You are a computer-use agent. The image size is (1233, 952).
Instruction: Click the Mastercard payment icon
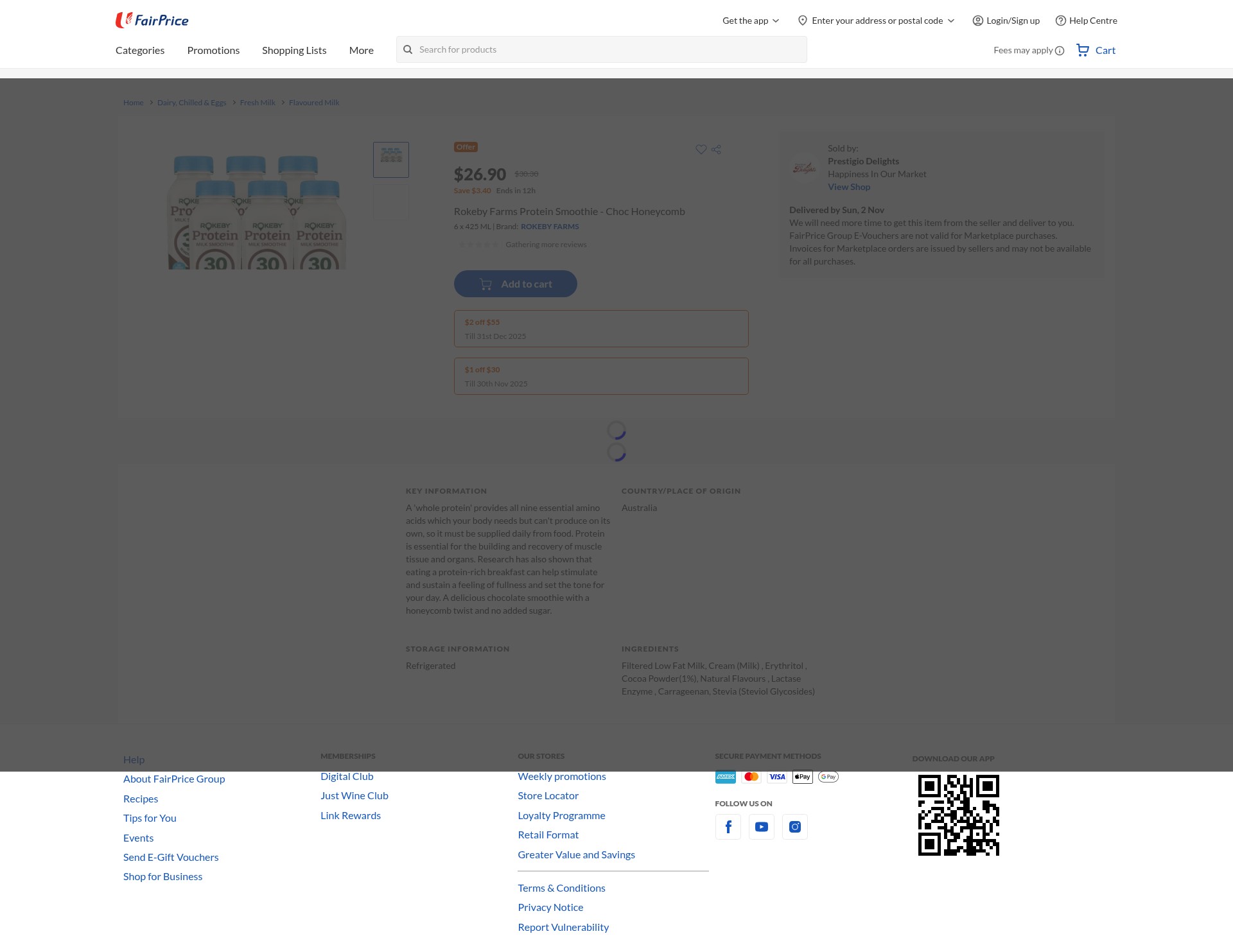(x=751, y=777)
